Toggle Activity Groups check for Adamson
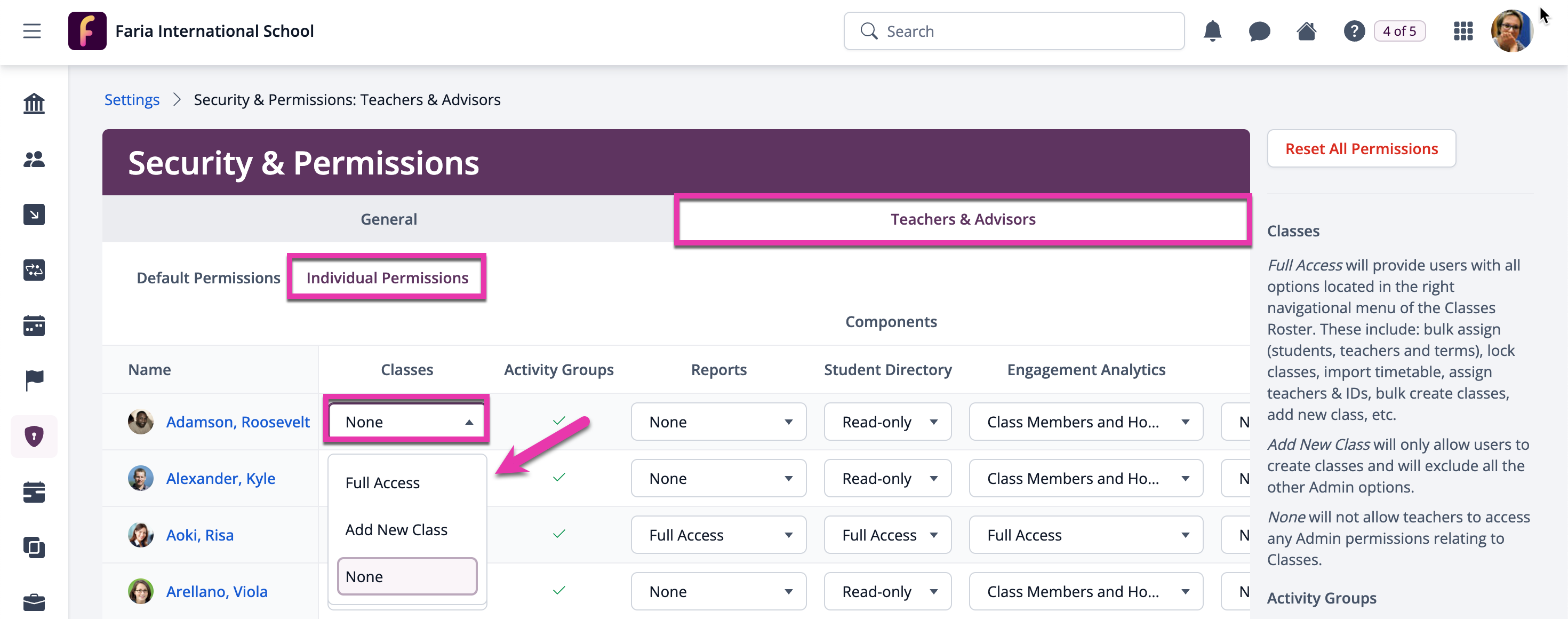The height and width of the screenshot is (619, 1568). pos(559,421)
